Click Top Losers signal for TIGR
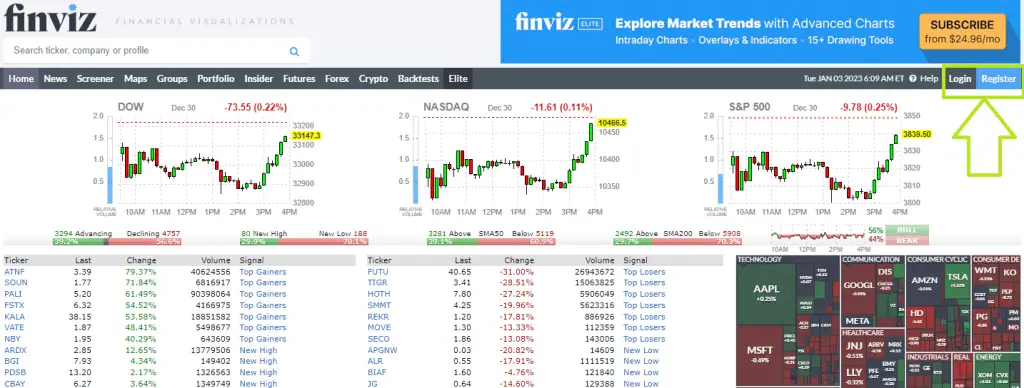1024x388 pixels. [x=644, y=283]
